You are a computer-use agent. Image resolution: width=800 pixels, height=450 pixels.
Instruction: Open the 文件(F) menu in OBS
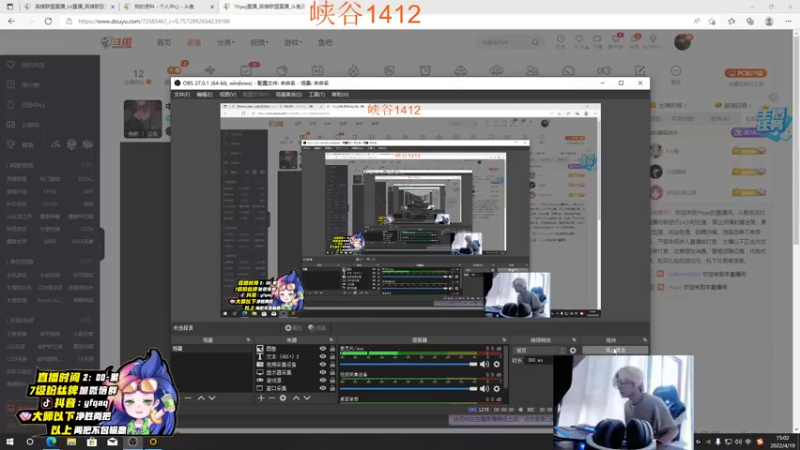[x=182, y=94]
